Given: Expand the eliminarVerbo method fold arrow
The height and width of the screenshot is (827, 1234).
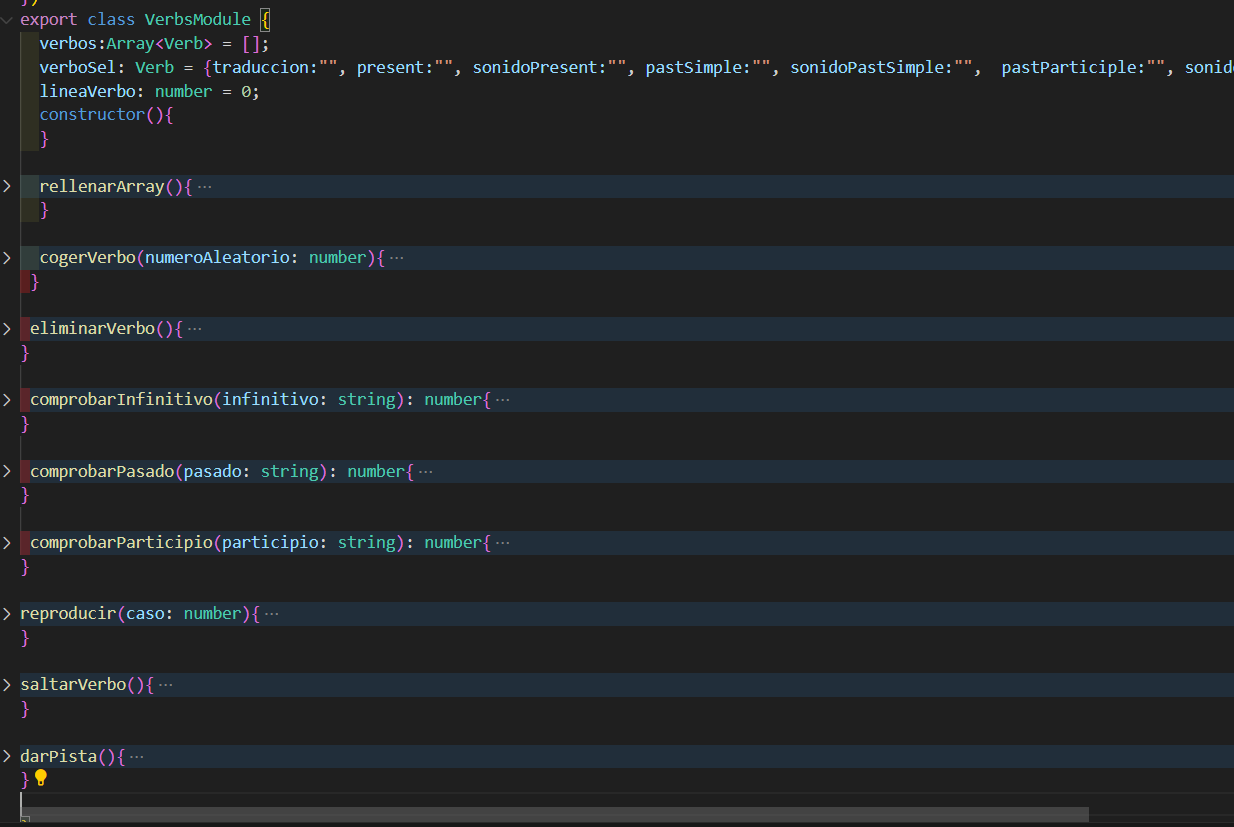Looking at the screenshot, I should tap(7, 329).
